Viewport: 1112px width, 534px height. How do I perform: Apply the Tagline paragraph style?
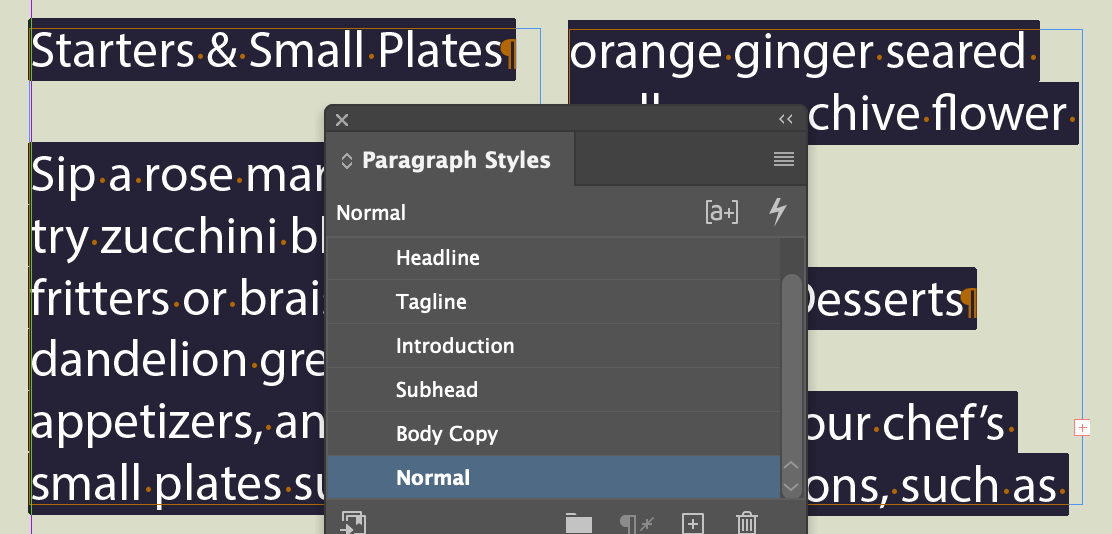pos(553,301)
